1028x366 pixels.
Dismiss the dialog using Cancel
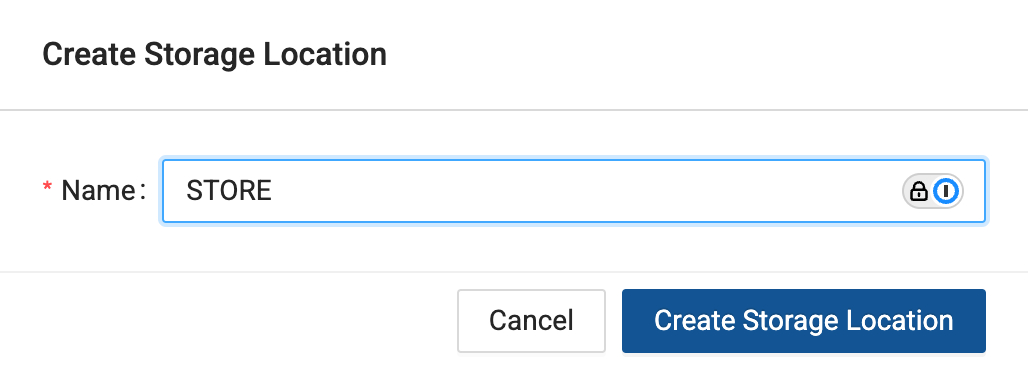coord(531,321)
